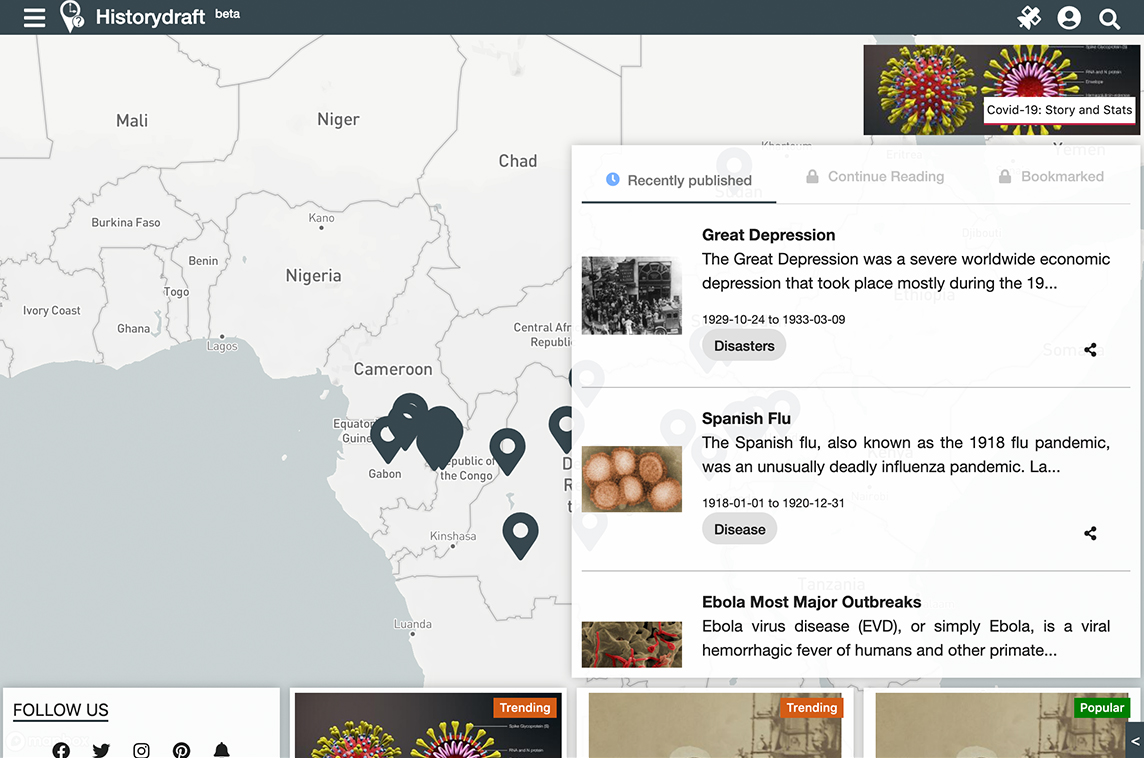Viewport: 1144px width, 758px height.
Task: Click the Spanish Flu date range 1918-01-01
Action: 773,503
